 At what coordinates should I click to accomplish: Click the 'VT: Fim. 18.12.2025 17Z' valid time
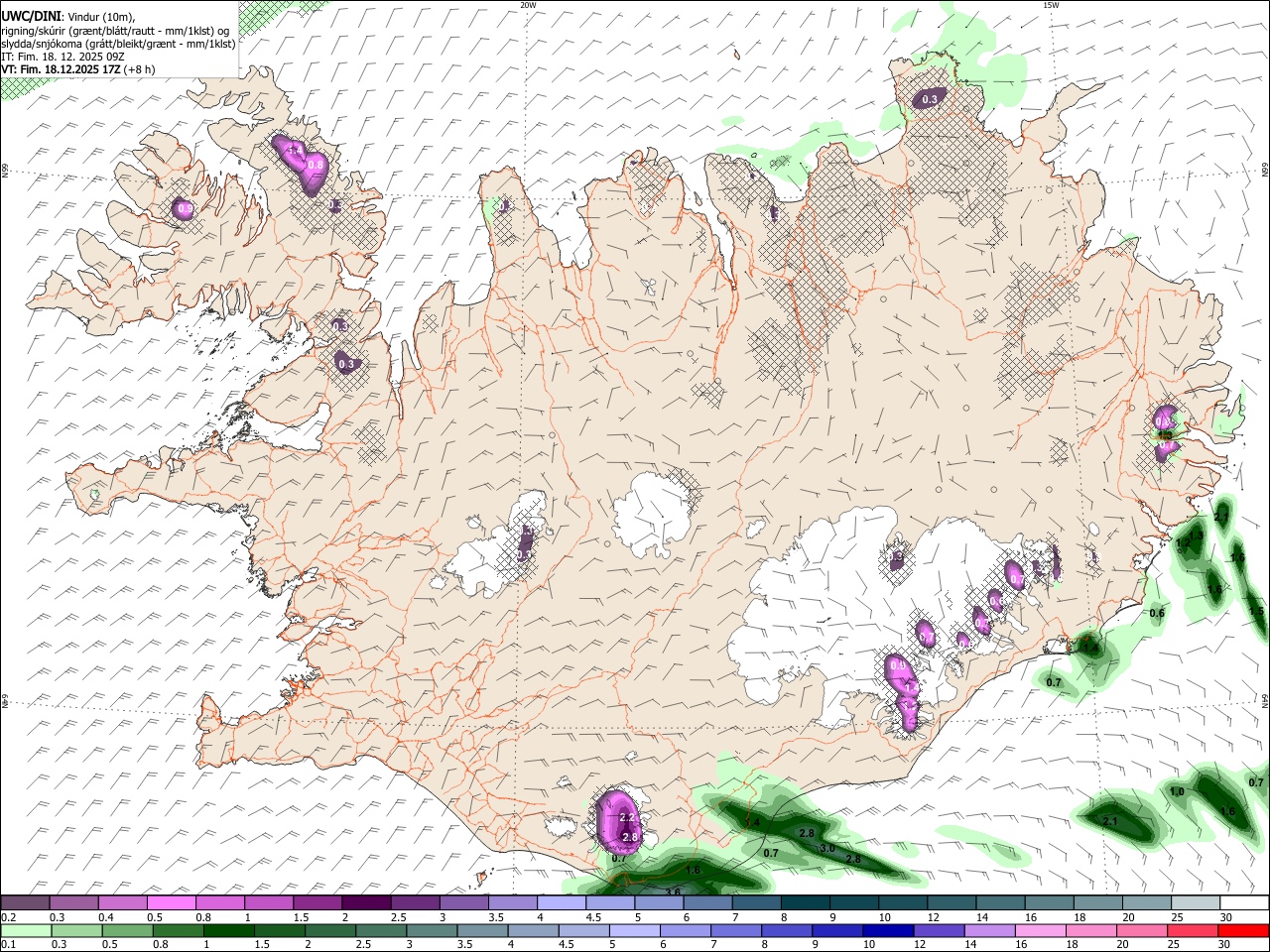click(62, 69)
